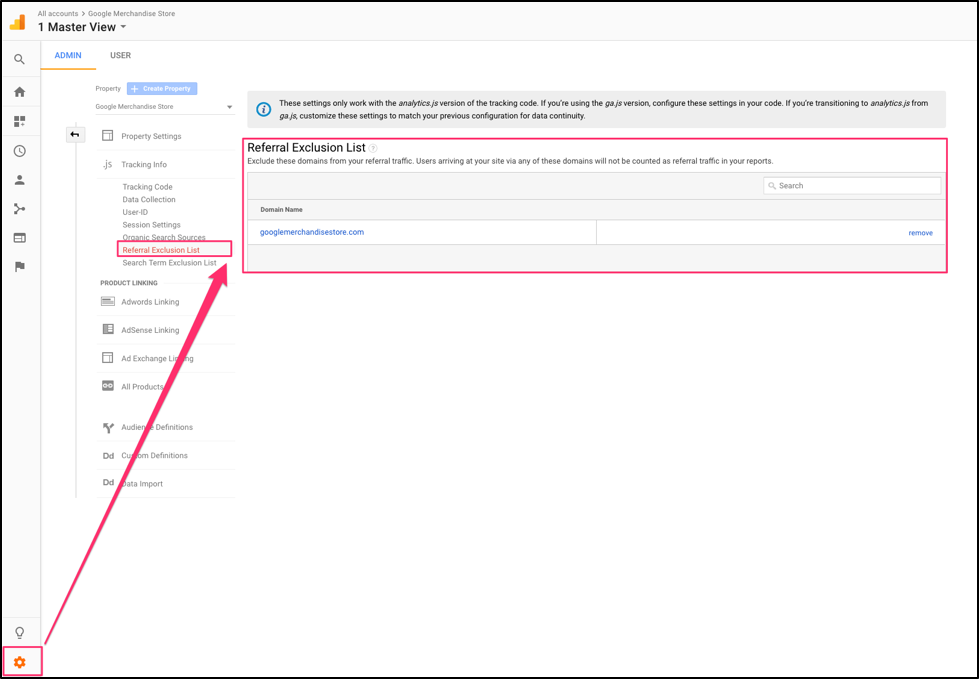Click All accounts breadcrumb
Screen dimensions: 979x679
[57, 13]
